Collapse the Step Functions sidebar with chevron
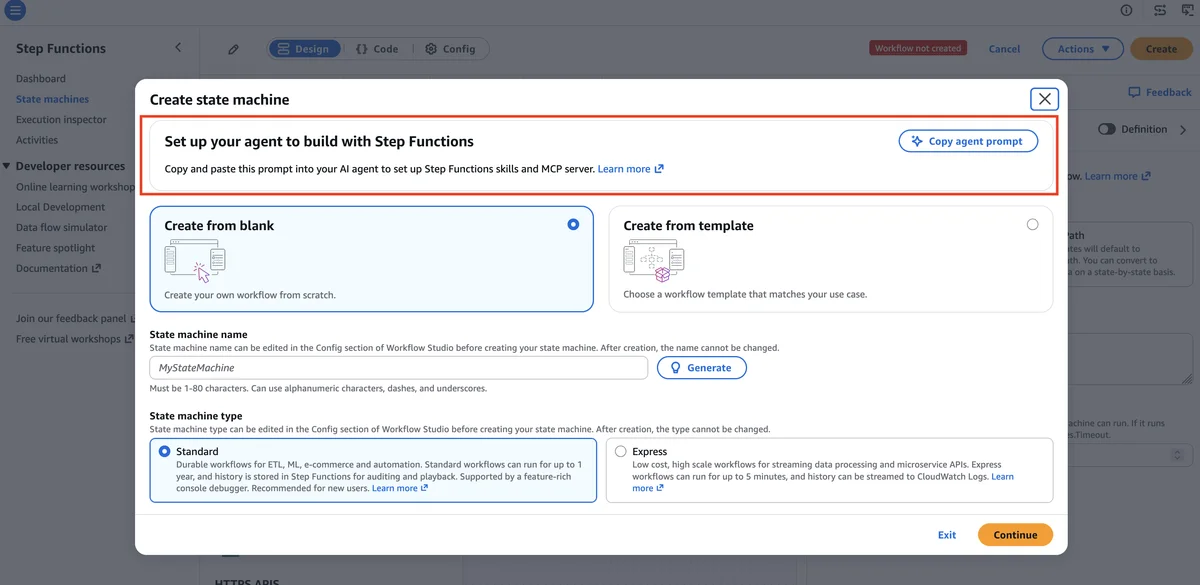The width and height of the screenshot is (1200, 585). coord(178,48)
